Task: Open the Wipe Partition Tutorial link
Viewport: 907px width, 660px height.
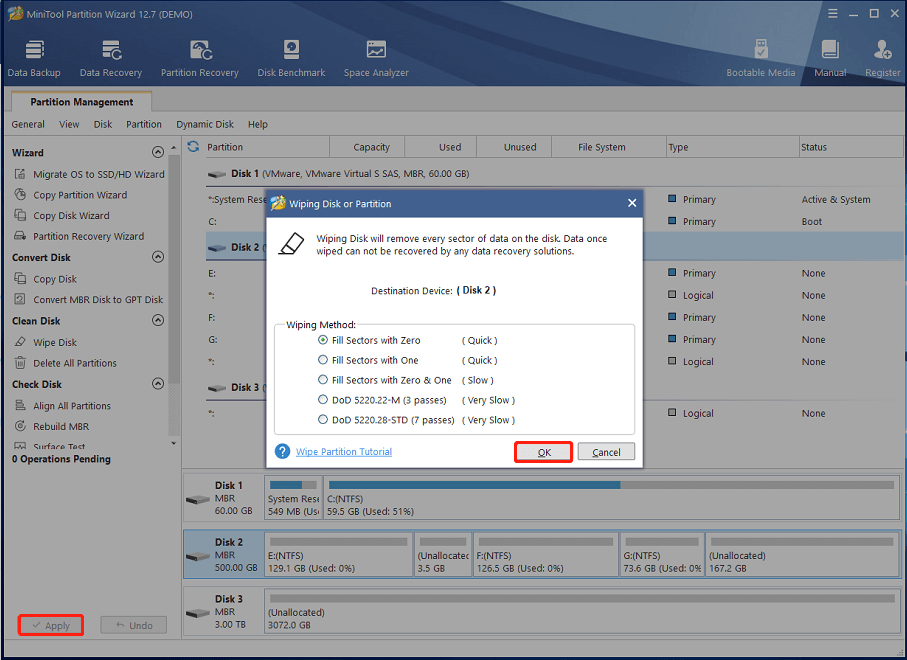Action: pyautogui.click(x=344, y=452)
